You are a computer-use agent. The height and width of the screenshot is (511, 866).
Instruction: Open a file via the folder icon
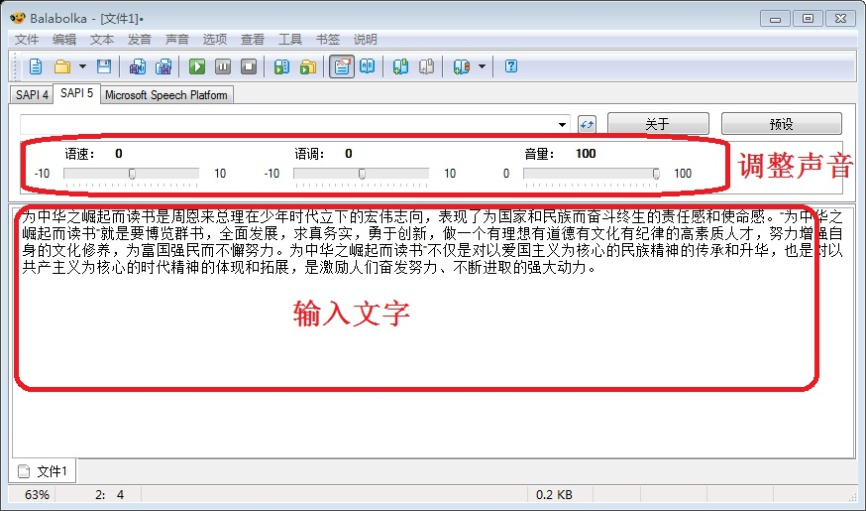[62, 67]
